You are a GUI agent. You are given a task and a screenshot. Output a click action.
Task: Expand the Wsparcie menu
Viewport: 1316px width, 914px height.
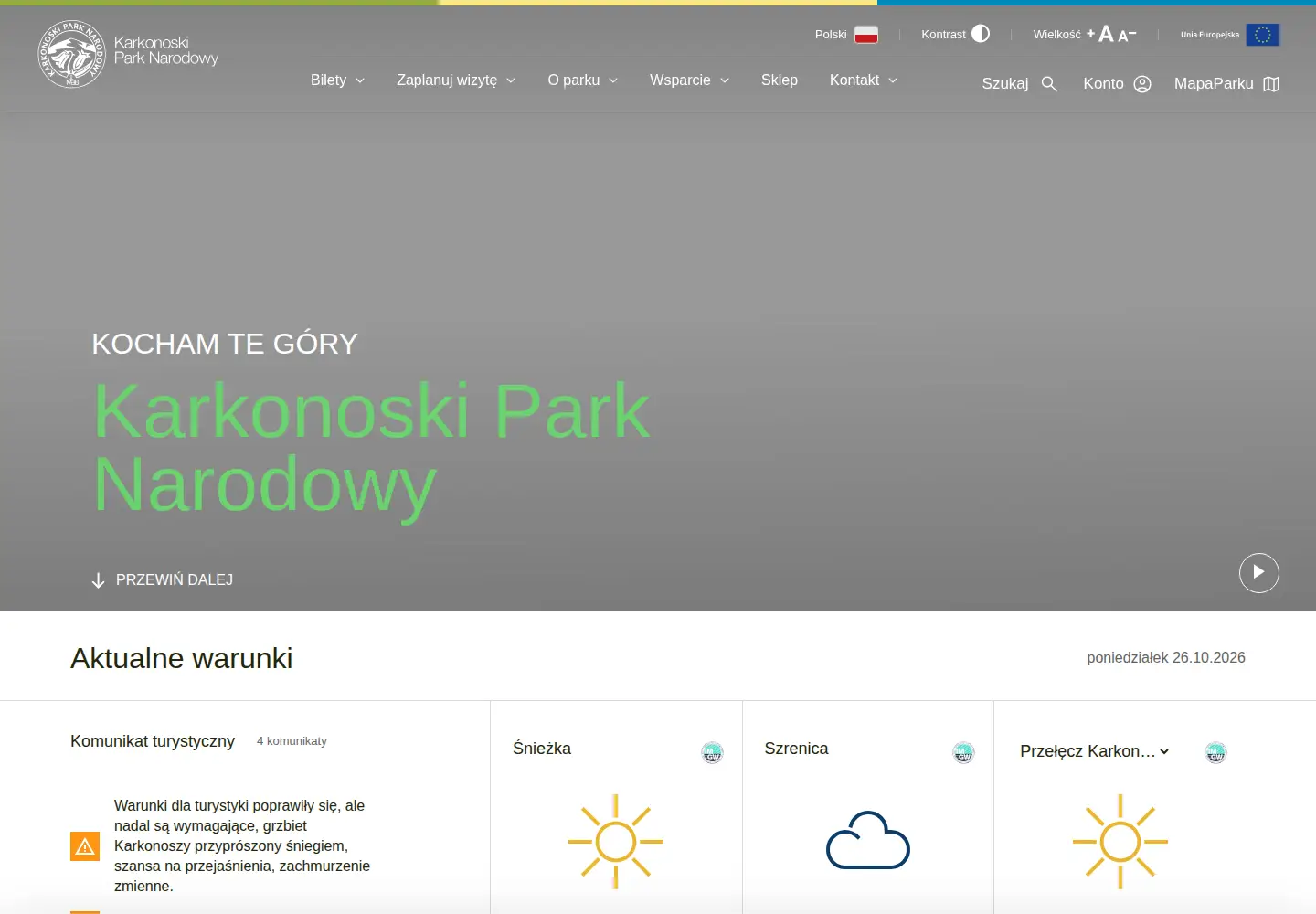[690, 80]
